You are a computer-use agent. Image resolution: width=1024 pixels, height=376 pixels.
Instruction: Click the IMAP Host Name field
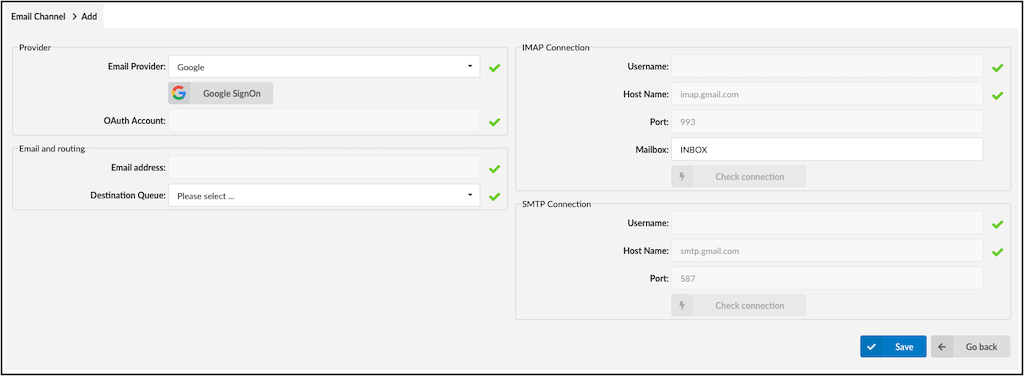coord(827,94)
